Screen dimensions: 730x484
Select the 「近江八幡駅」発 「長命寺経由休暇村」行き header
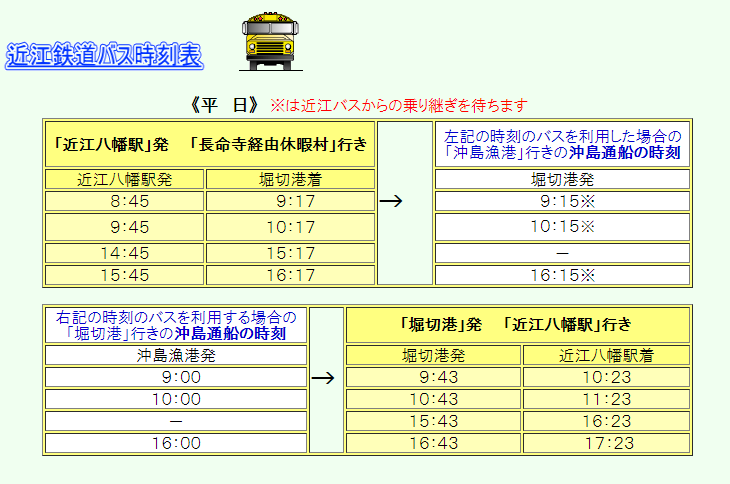[x=210, y=144]
